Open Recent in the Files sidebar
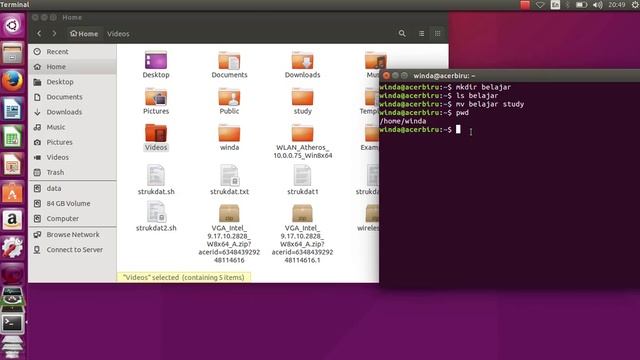640x360 pixels. point(73,52)
